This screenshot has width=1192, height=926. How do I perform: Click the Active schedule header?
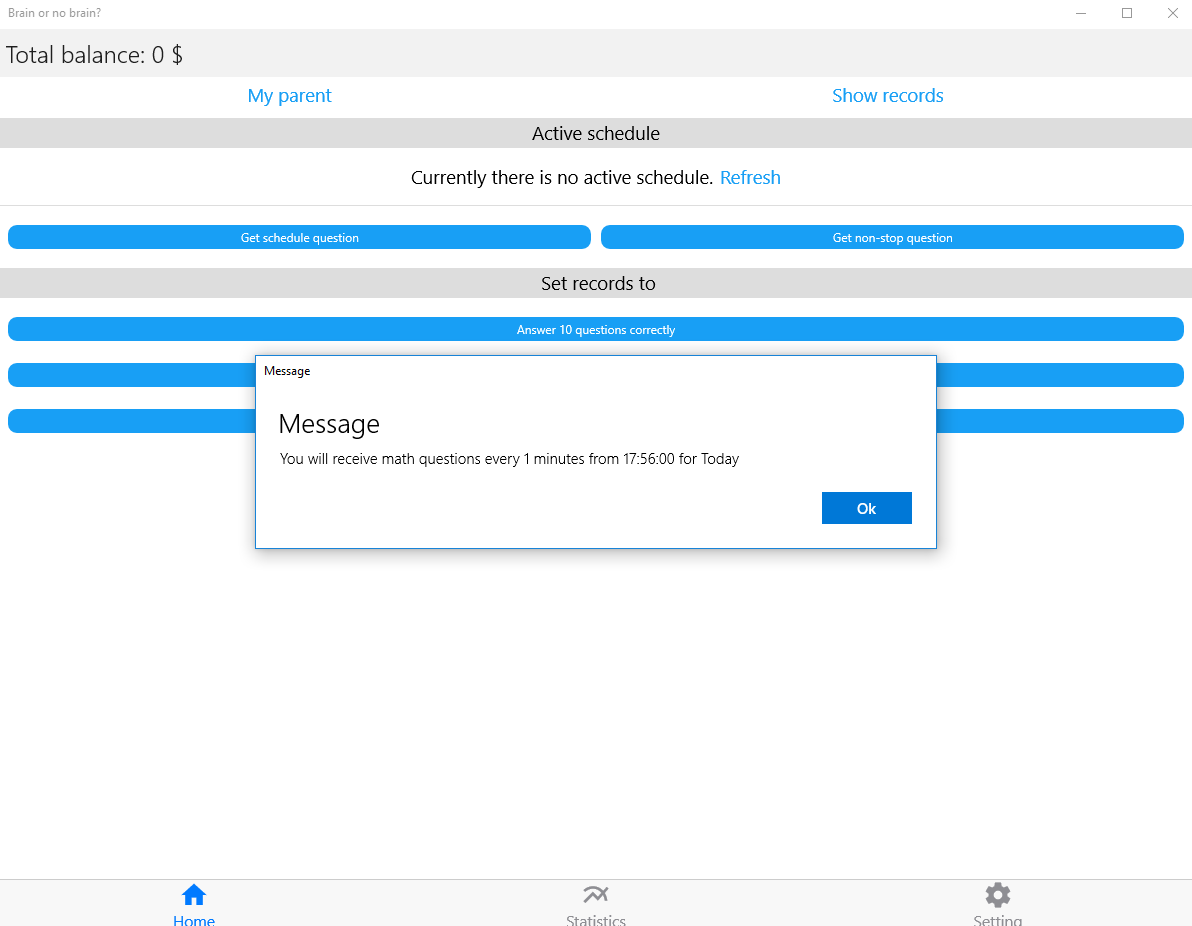click(595, 133)
